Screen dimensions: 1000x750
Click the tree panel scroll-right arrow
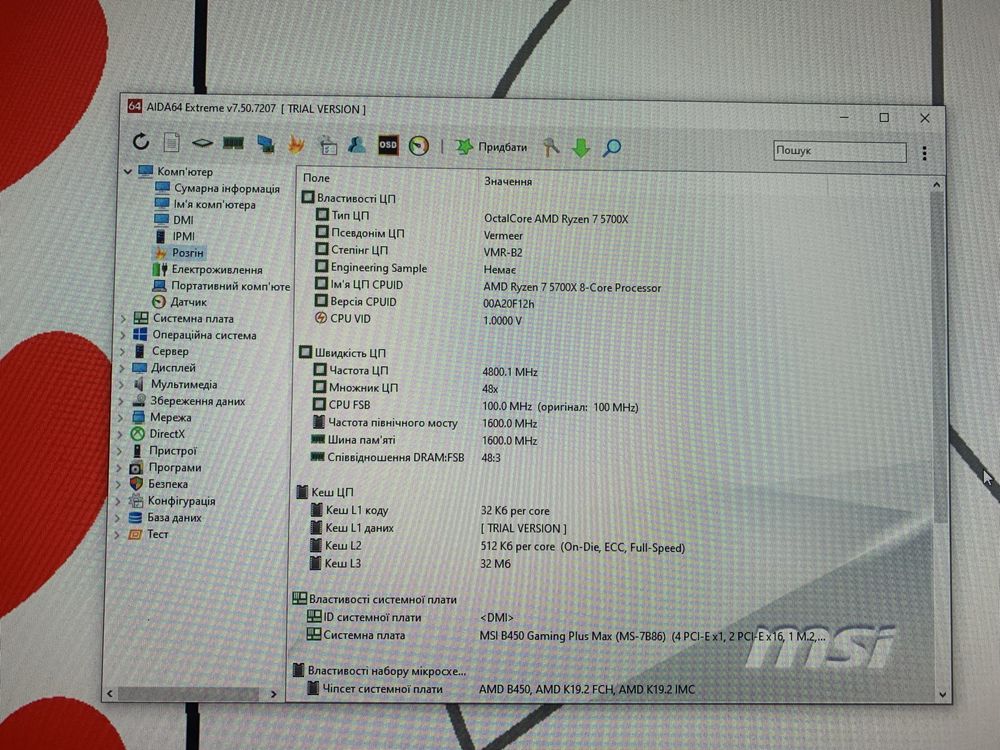point(274,694)
